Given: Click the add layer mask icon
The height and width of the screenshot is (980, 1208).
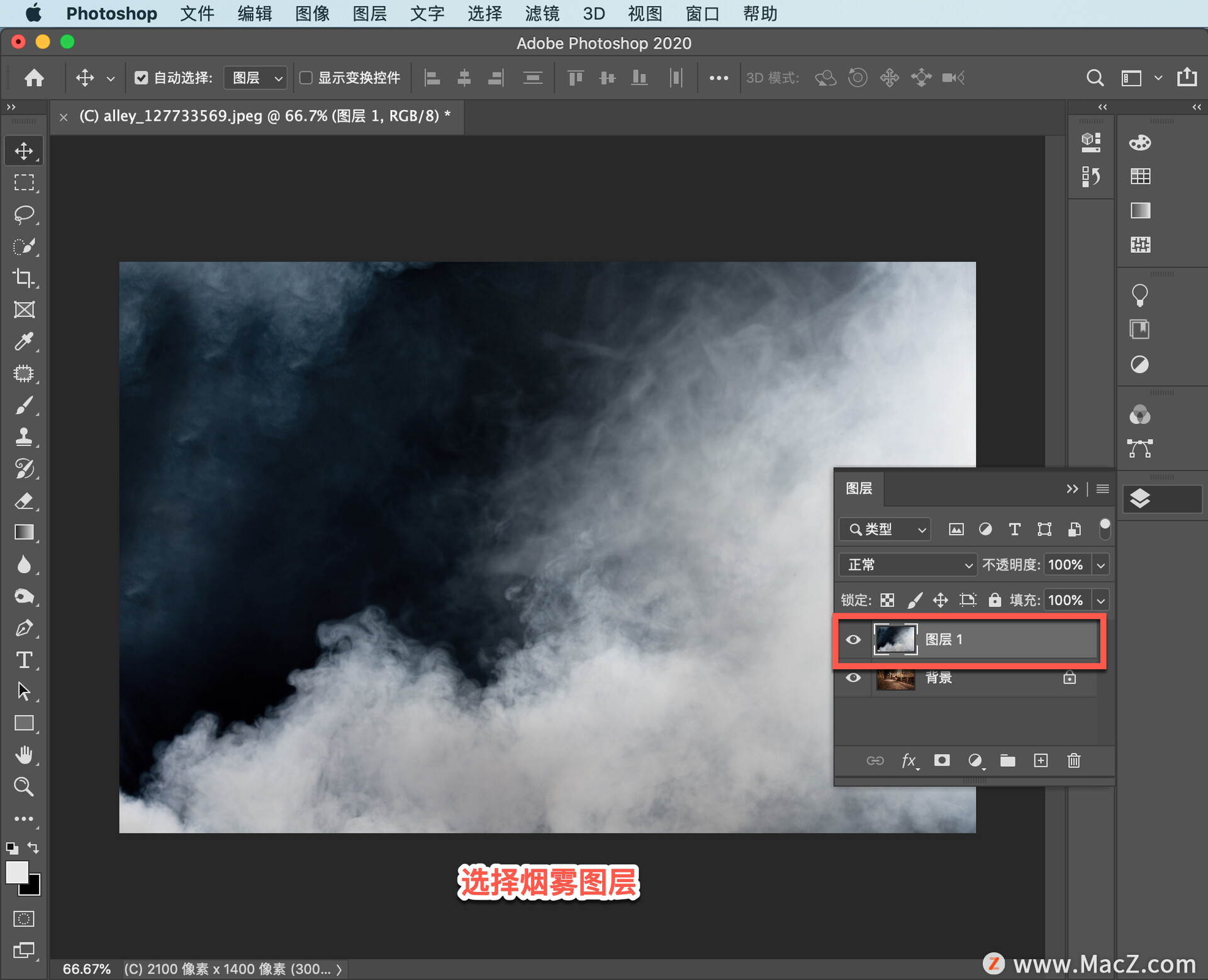Looking at the screenshot, I should click(942, 760).
